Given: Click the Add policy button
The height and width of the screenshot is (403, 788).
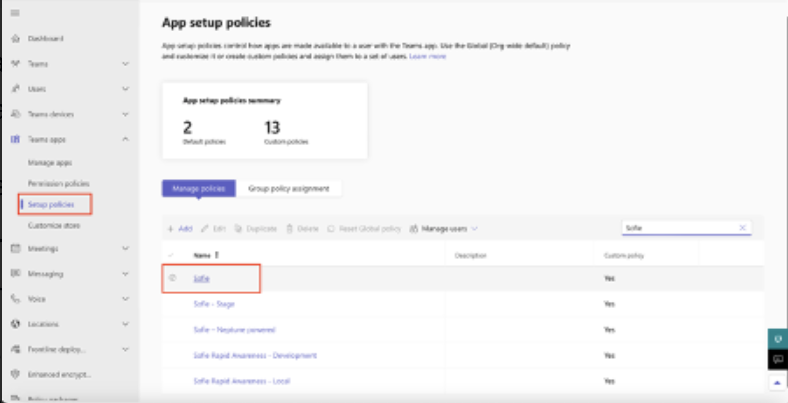Looking at the screenshot, I should (179, 229).
